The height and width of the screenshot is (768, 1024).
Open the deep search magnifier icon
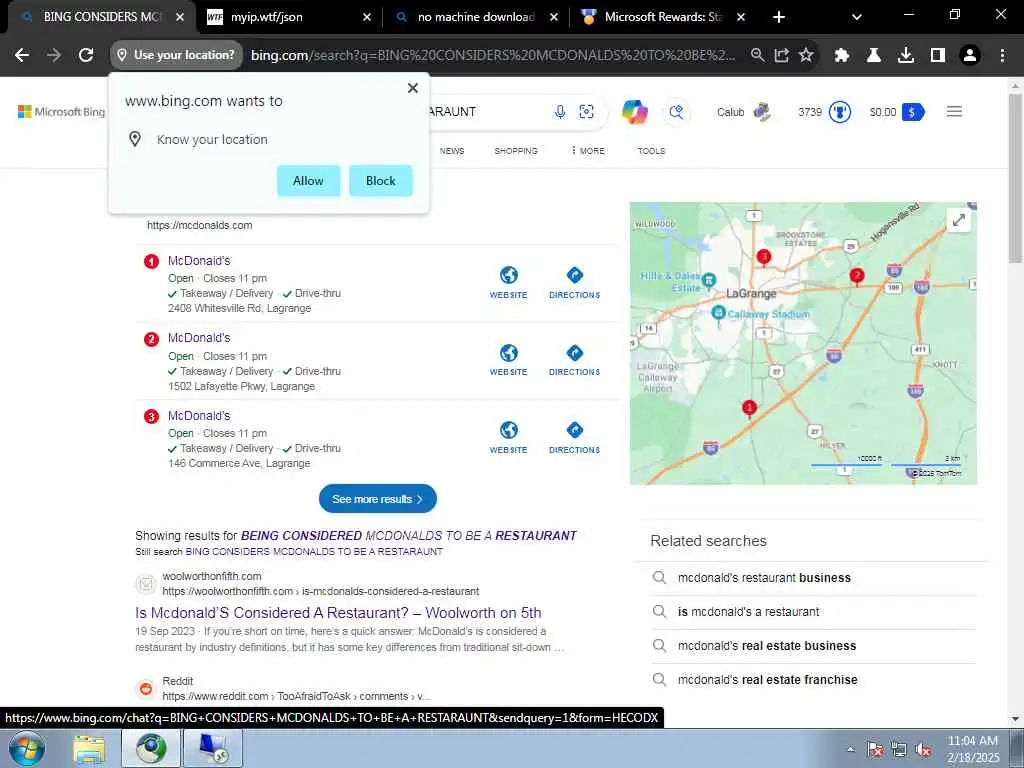pyautogui.click(x=676, y=112)
